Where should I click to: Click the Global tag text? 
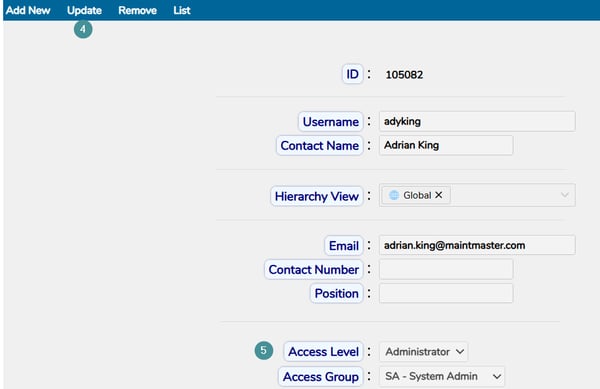(417, 195)
